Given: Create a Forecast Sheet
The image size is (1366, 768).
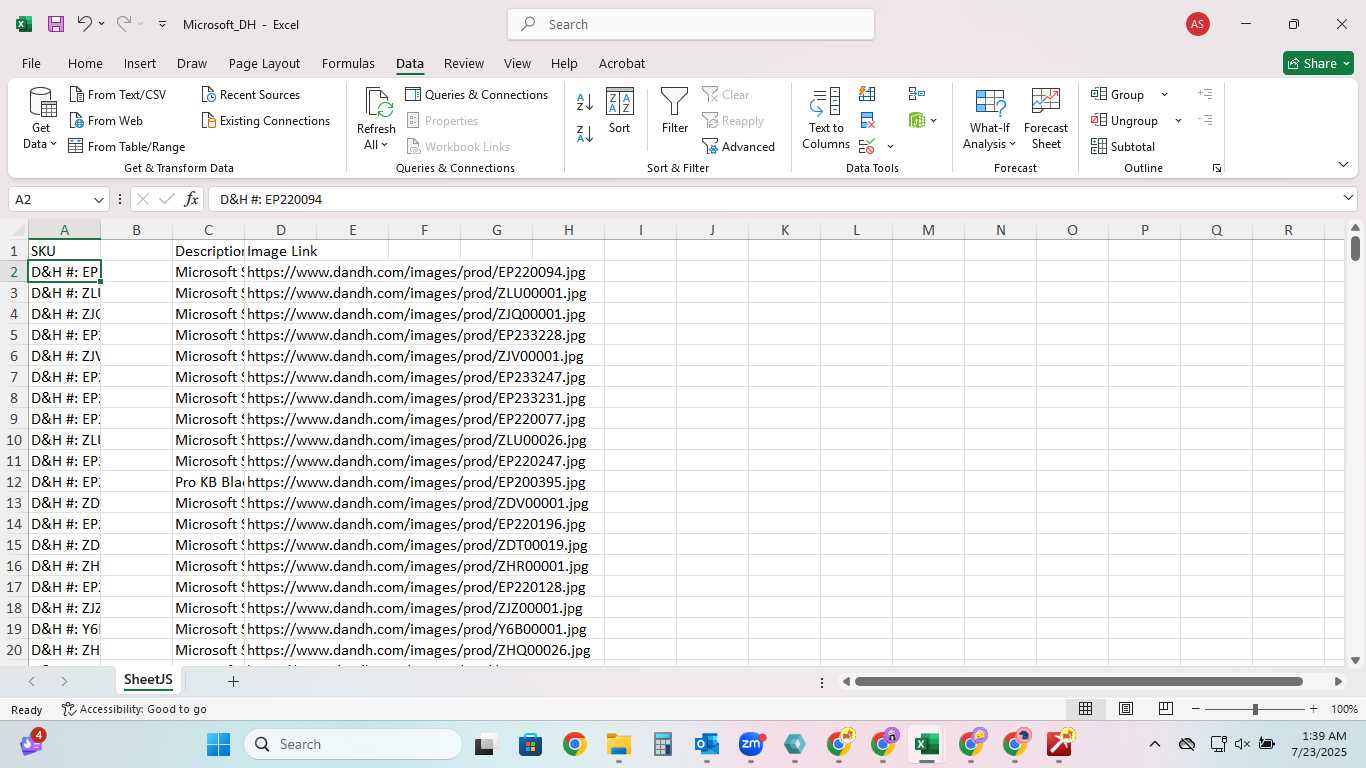Looking at the screenshot, I should click(1046, 119).
